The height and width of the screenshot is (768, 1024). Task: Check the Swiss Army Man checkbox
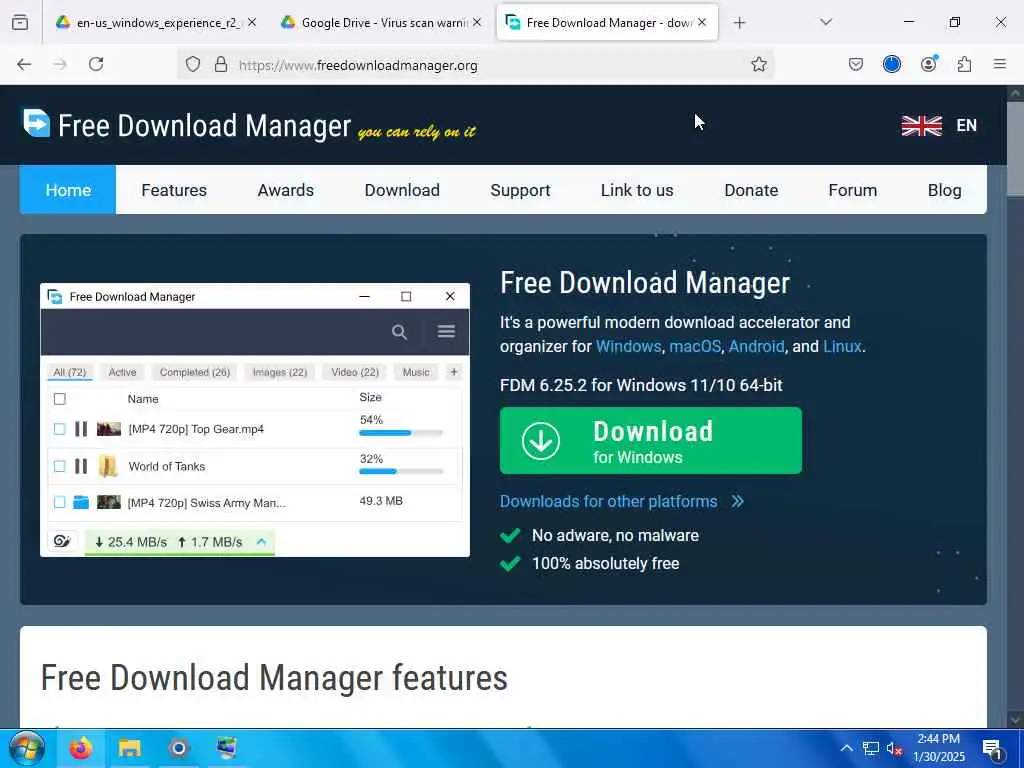[x=59, y=502]
